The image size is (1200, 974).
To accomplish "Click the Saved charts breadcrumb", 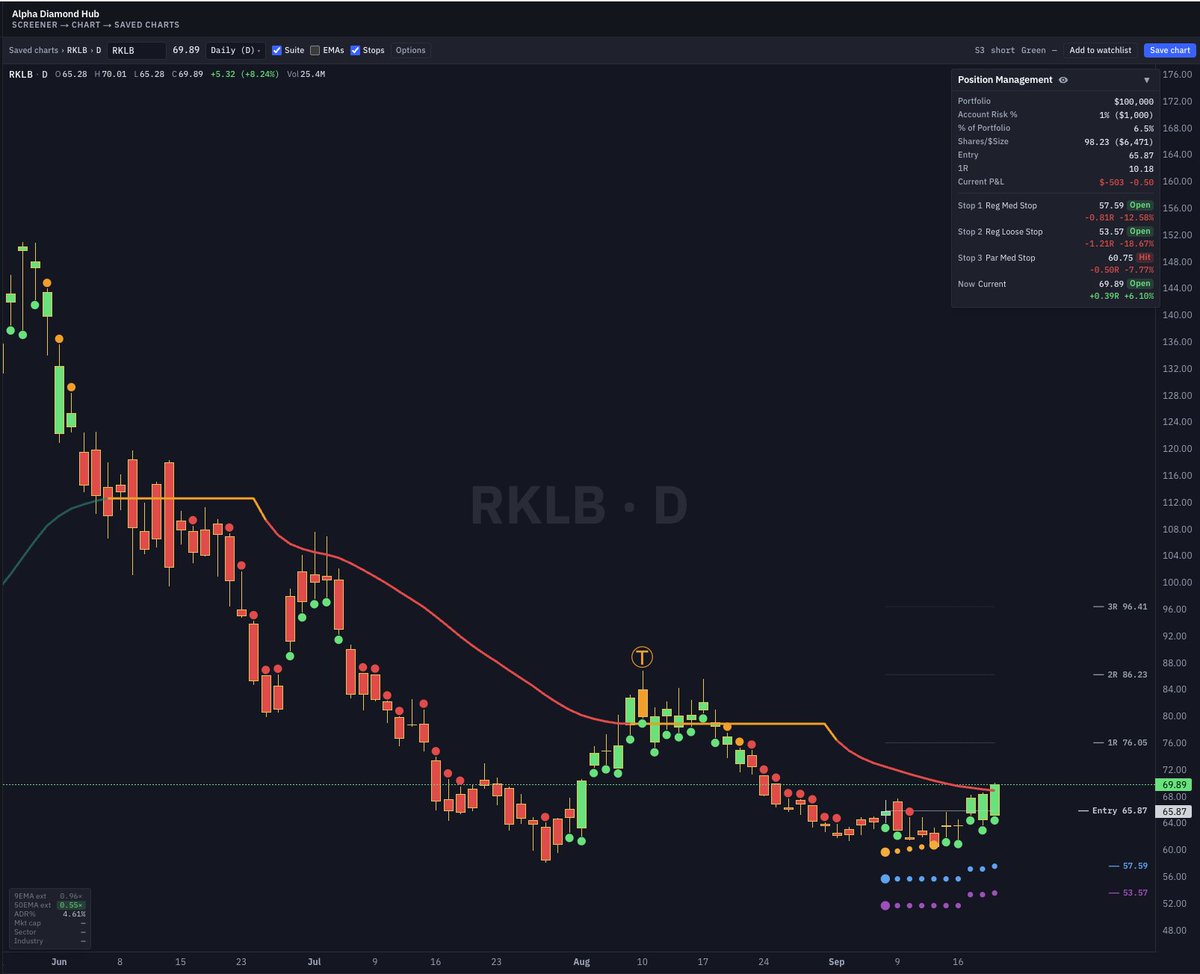I will (x=33, y=50).
